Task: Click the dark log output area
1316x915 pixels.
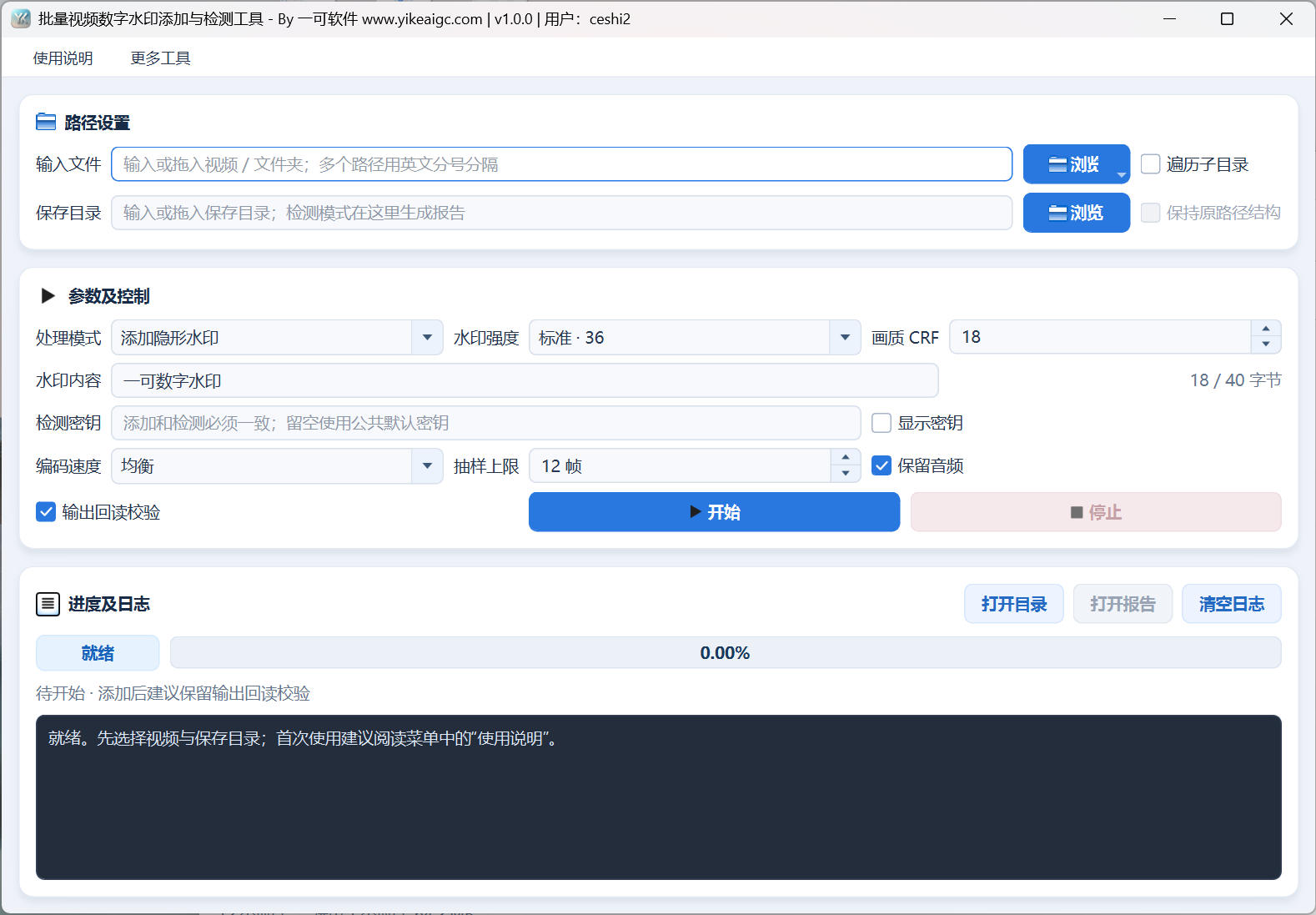Action: point(659,797)
